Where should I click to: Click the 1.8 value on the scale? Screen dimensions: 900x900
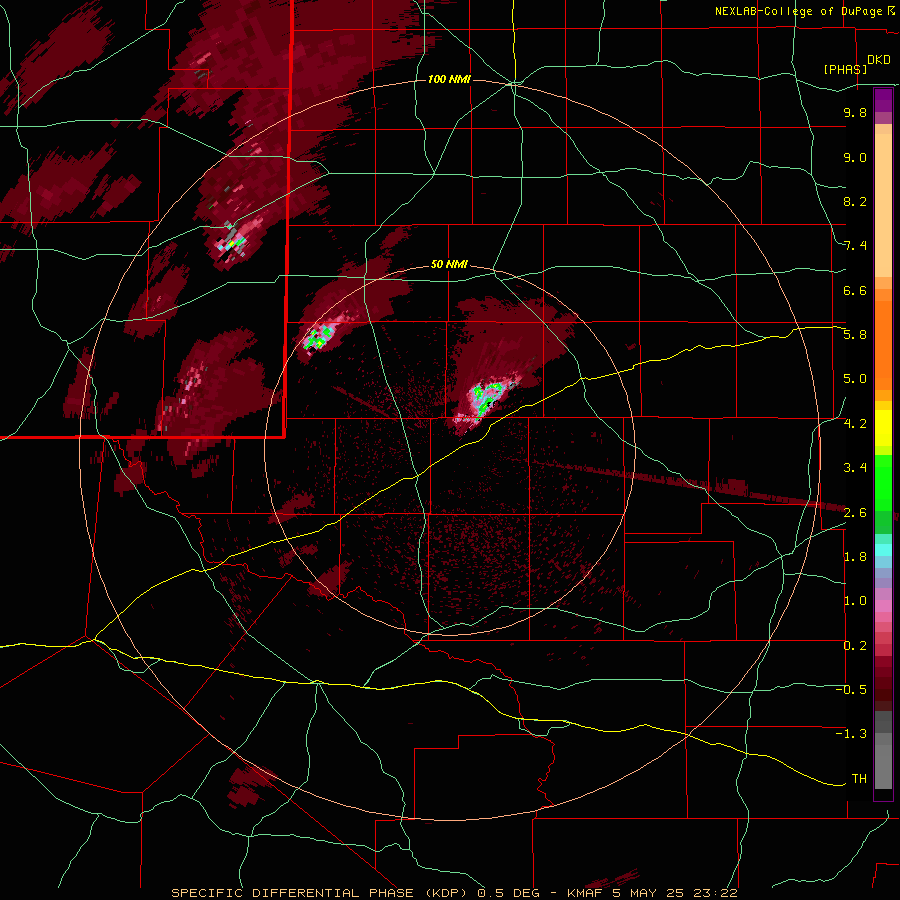pos(855,557)
